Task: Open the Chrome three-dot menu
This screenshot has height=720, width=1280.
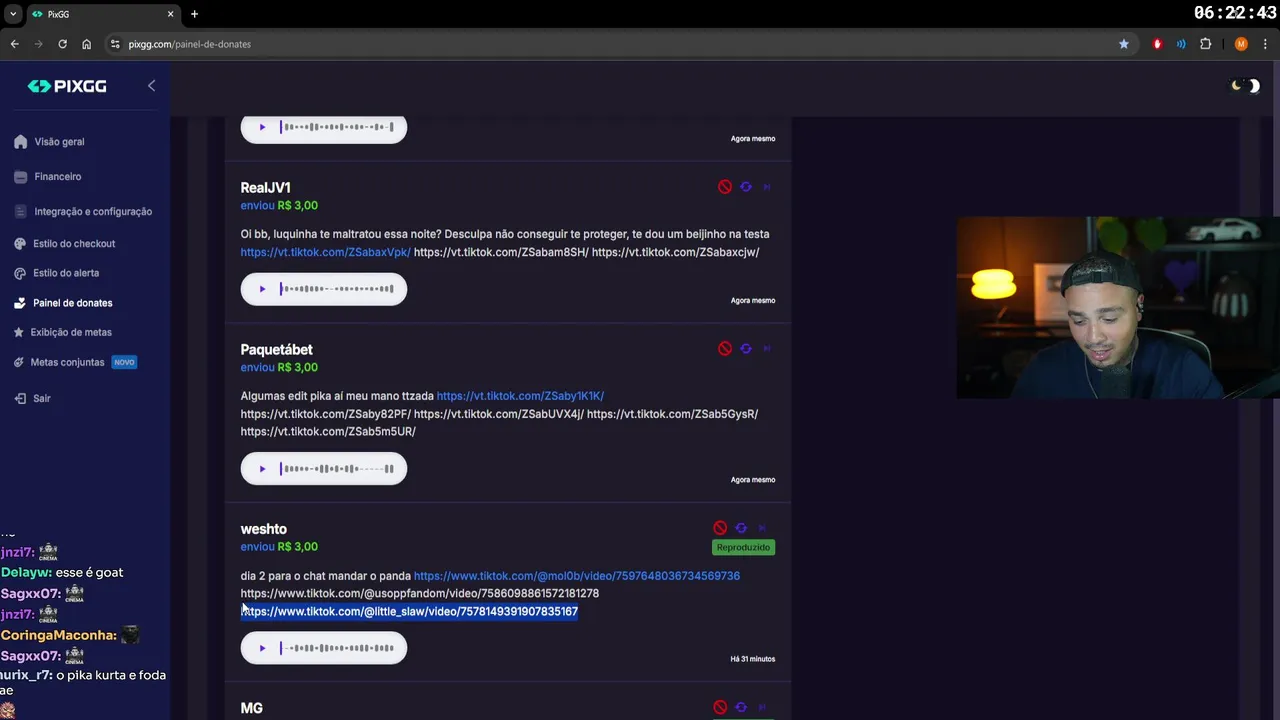Action: tap(1265, 44)
